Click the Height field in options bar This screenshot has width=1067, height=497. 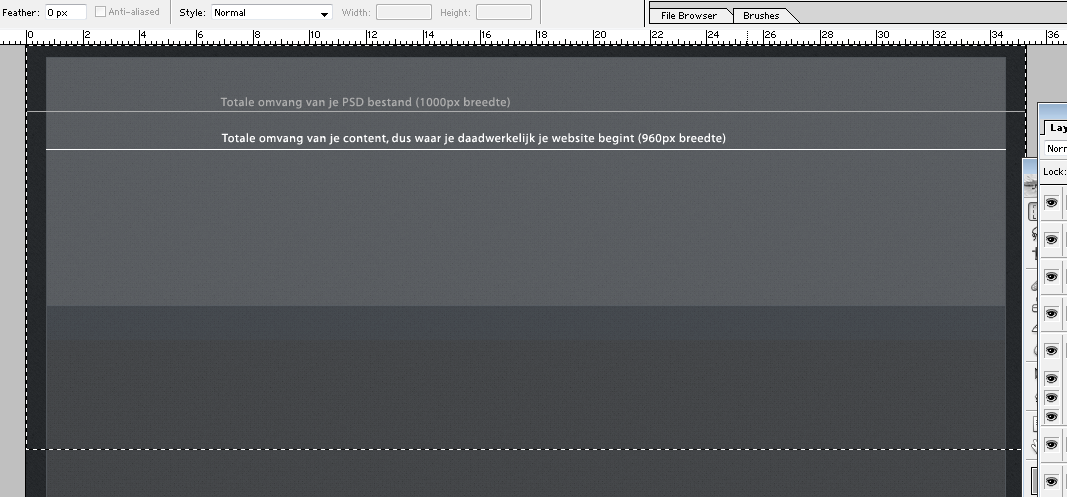click(x=503, y=13)
